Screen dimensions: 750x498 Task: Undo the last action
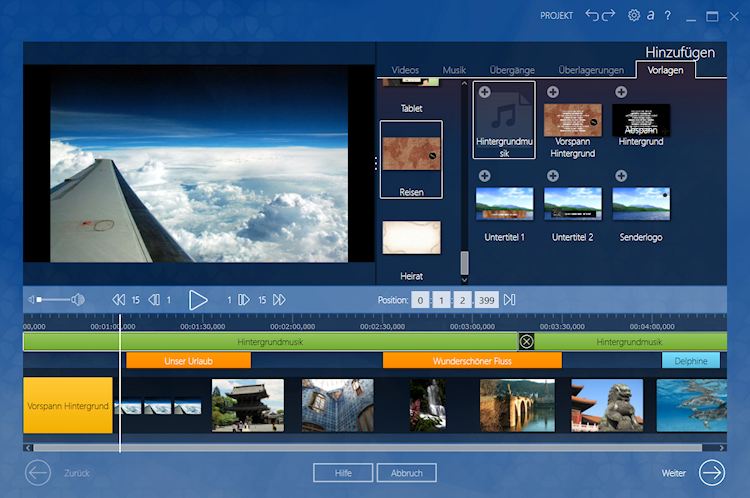tap(592, 15)
